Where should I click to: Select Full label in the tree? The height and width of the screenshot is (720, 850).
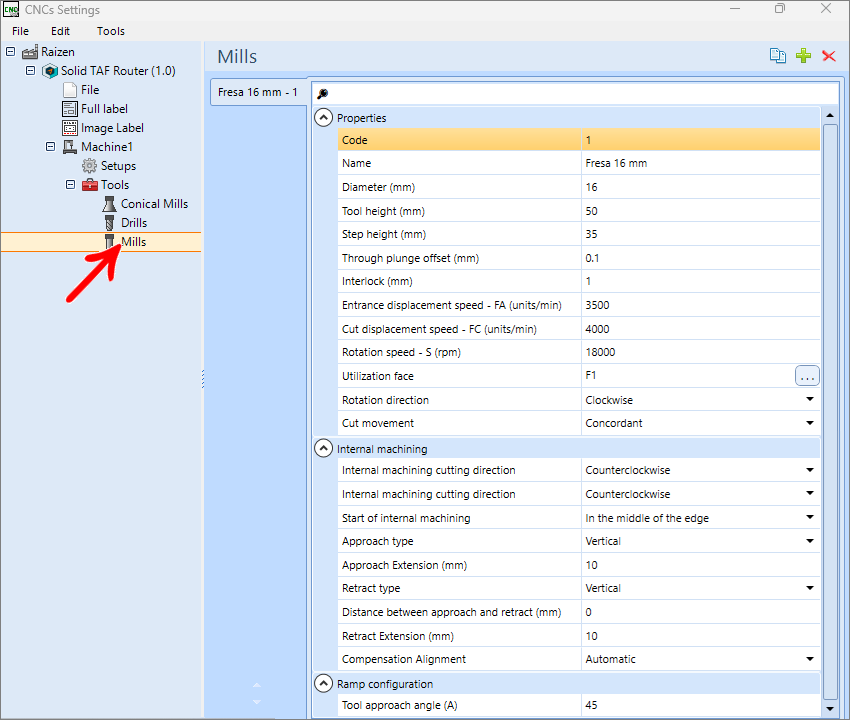[x=104, y=109]
